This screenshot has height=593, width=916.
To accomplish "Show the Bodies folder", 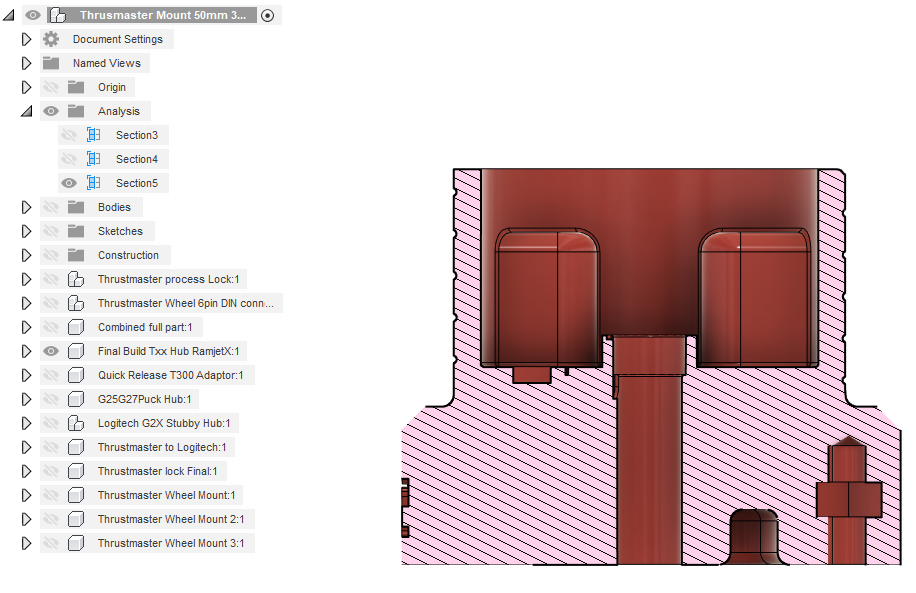I will point(51,207).
